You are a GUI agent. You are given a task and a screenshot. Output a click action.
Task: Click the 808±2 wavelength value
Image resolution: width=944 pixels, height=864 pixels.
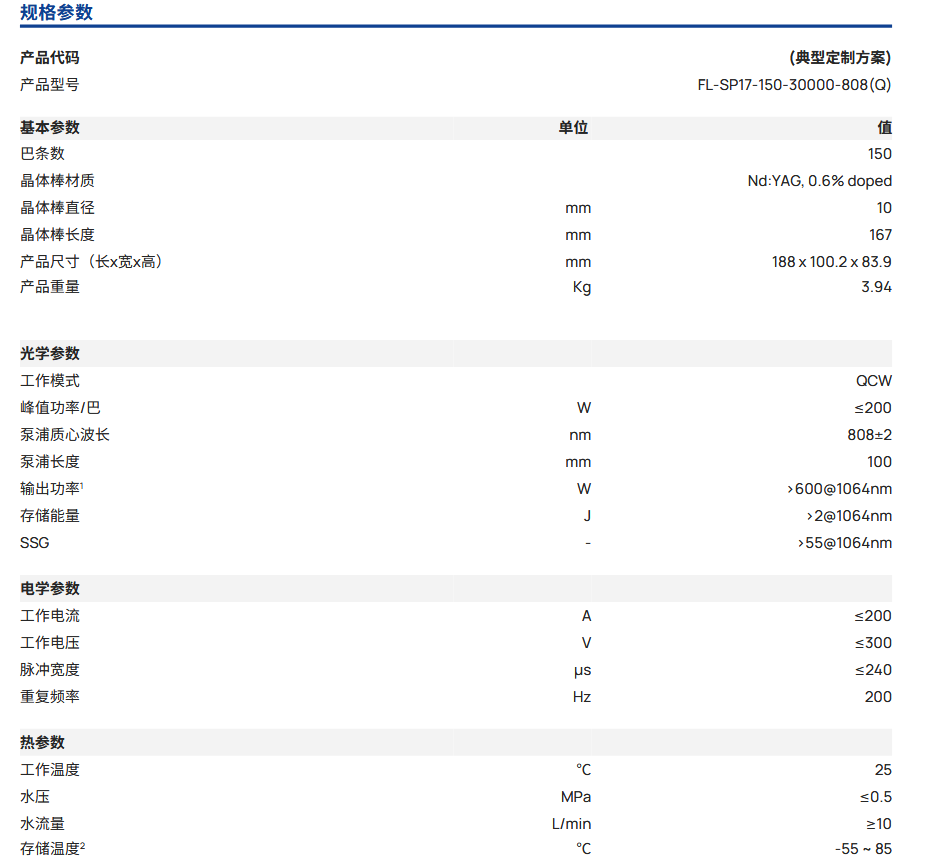tap(869, 435)
